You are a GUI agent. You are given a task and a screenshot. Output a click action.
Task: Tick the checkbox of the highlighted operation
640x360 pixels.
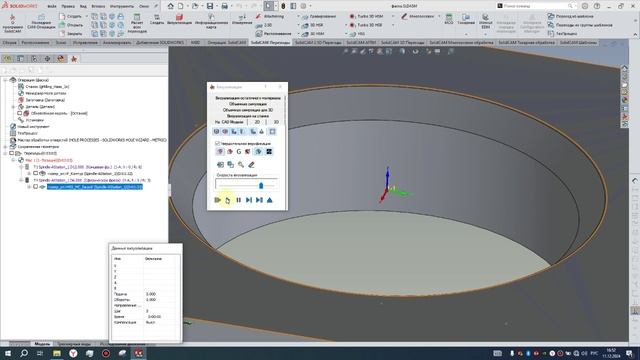36,187
